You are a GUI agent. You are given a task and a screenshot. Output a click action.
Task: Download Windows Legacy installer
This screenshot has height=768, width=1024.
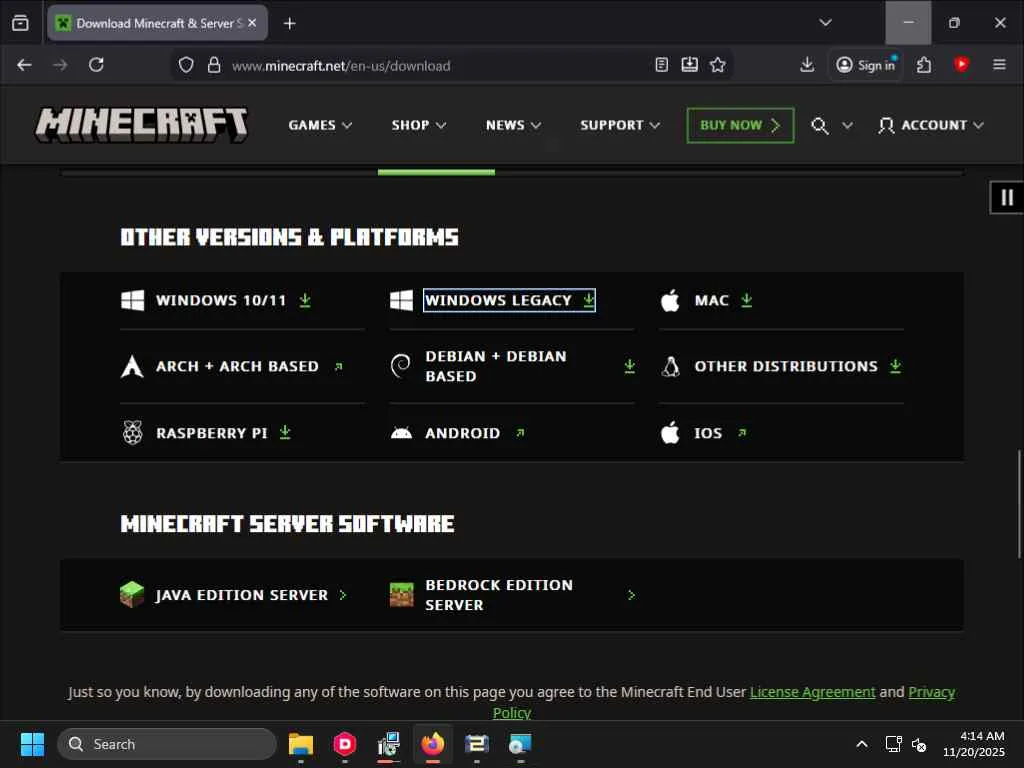point(509,300)
